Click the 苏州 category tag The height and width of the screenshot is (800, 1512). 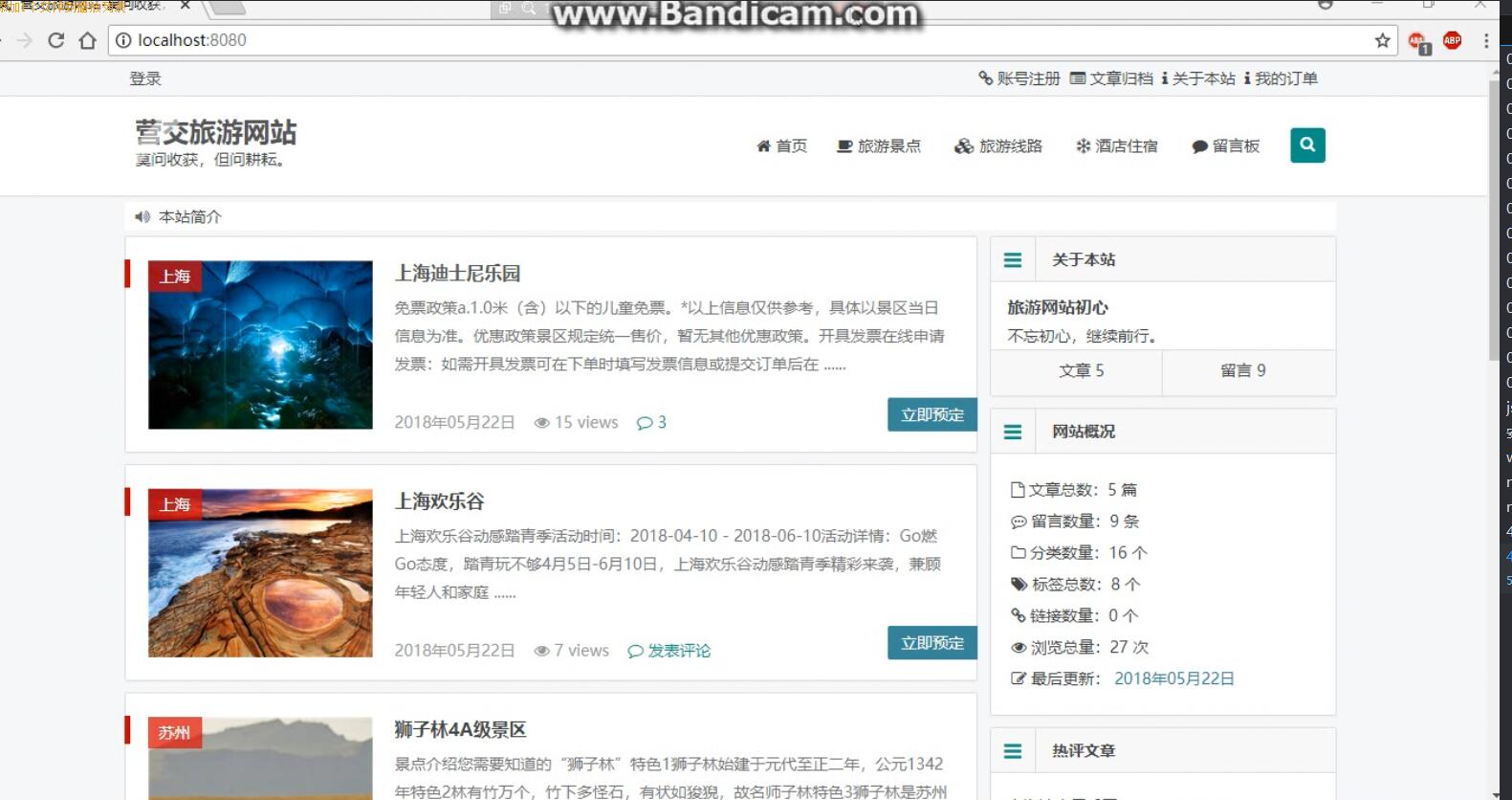[174, 733]
